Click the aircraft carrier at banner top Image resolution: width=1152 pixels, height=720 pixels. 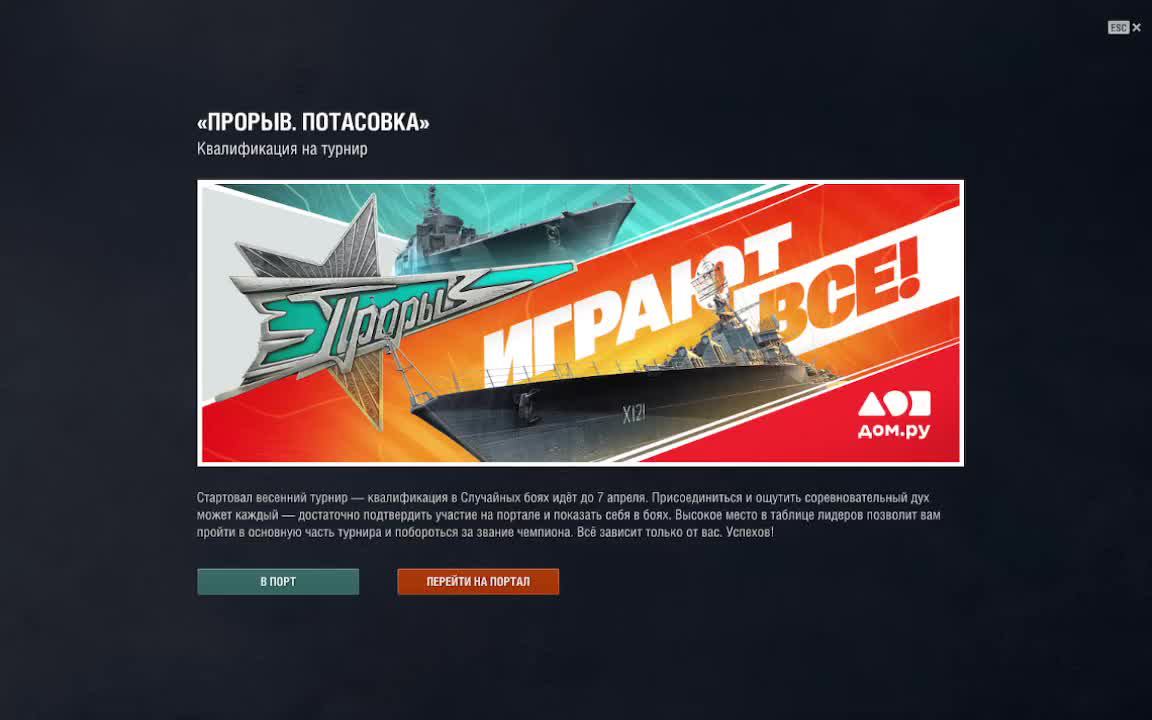coord(514,228)
